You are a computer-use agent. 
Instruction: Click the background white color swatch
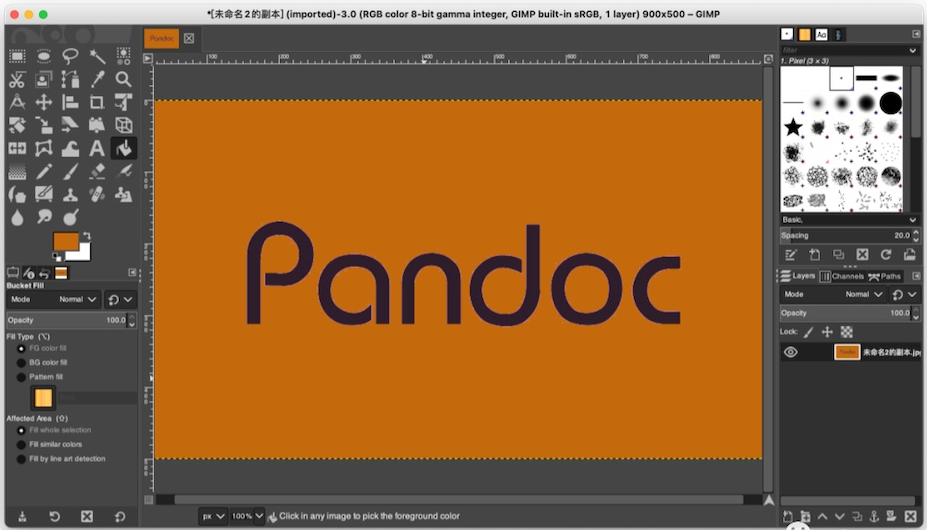point(83,254)
